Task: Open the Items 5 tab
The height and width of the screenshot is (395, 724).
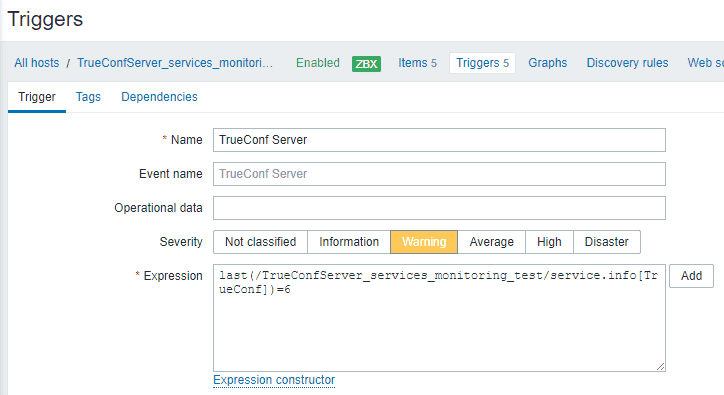Action: pos(417,63)
